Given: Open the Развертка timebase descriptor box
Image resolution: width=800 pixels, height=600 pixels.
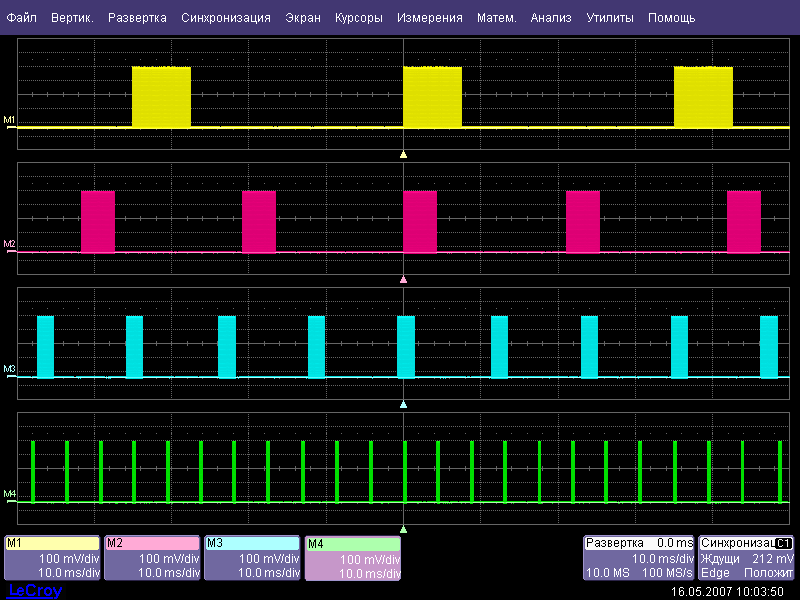Looking at the screenshot, I should [x=639, y=558].
